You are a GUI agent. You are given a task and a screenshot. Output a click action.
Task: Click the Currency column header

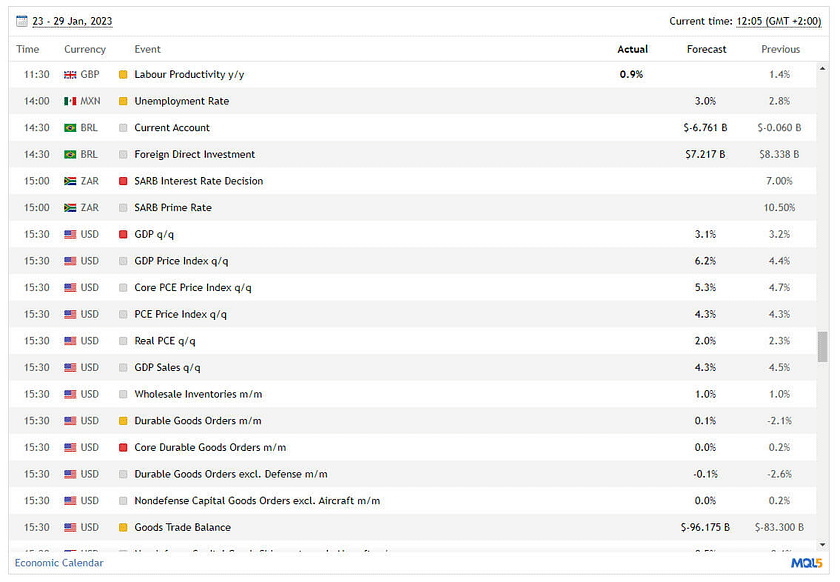click(85, 49)
